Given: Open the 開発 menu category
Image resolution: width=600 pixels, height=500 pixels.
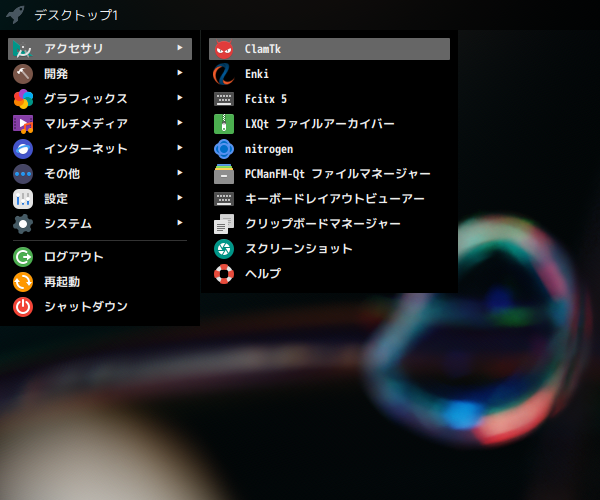Looking at the screenshot, I should click(x=100, y=74).
